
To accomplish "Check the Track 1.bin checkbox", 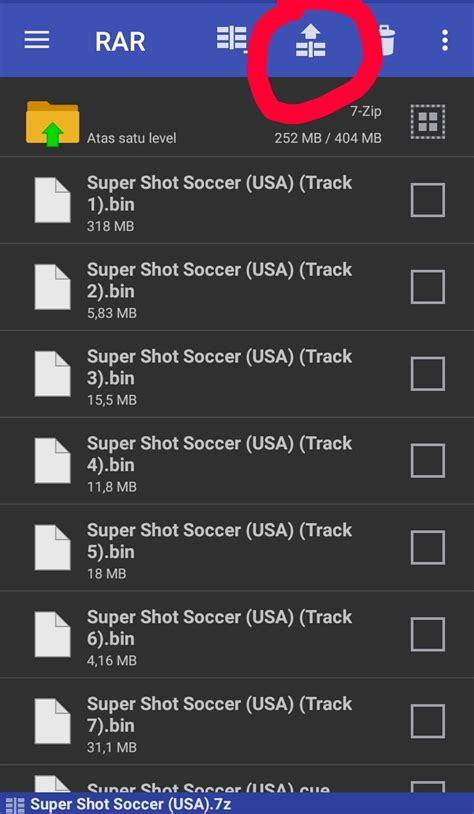I will pos(428,200).
